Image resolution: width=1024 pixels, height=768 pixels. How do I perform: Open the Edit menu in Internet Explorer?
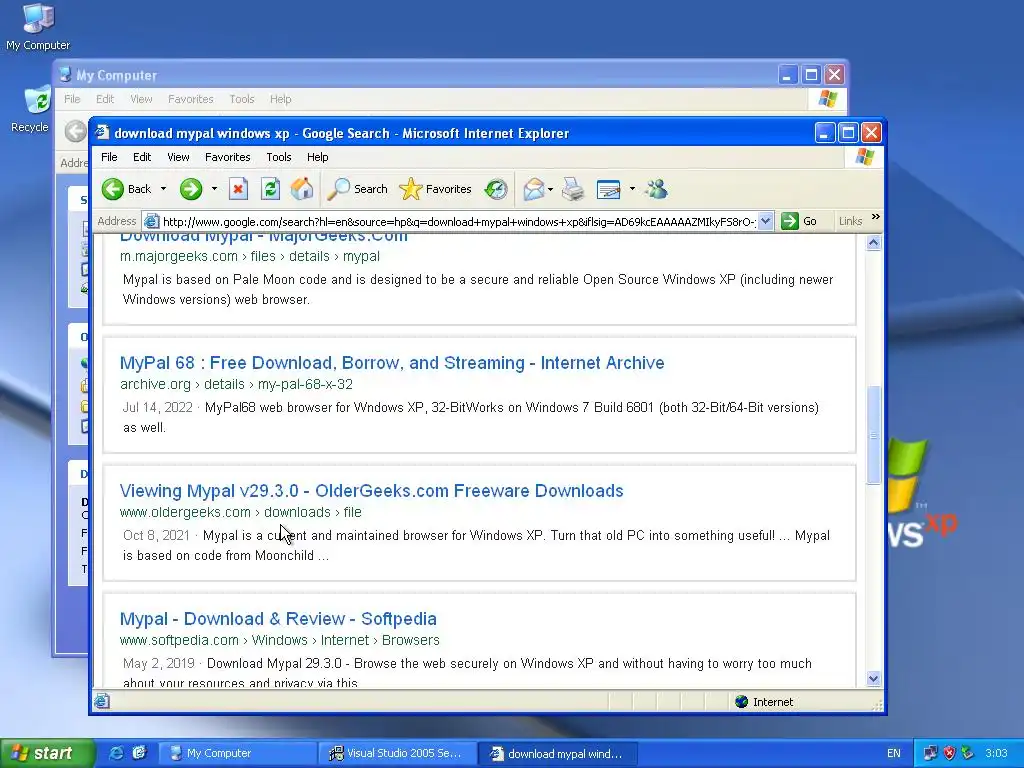click(x=142, y=157)
